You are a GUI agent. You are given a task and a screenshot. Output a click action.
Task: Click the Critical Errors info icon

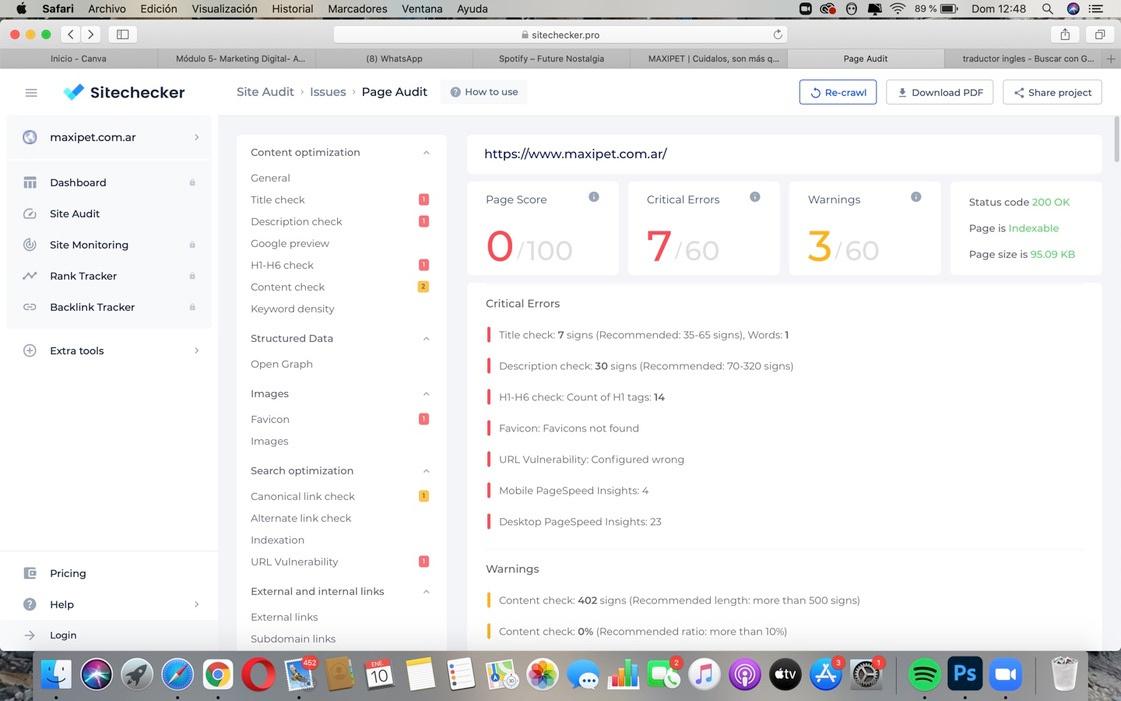(x=754, y=197)
